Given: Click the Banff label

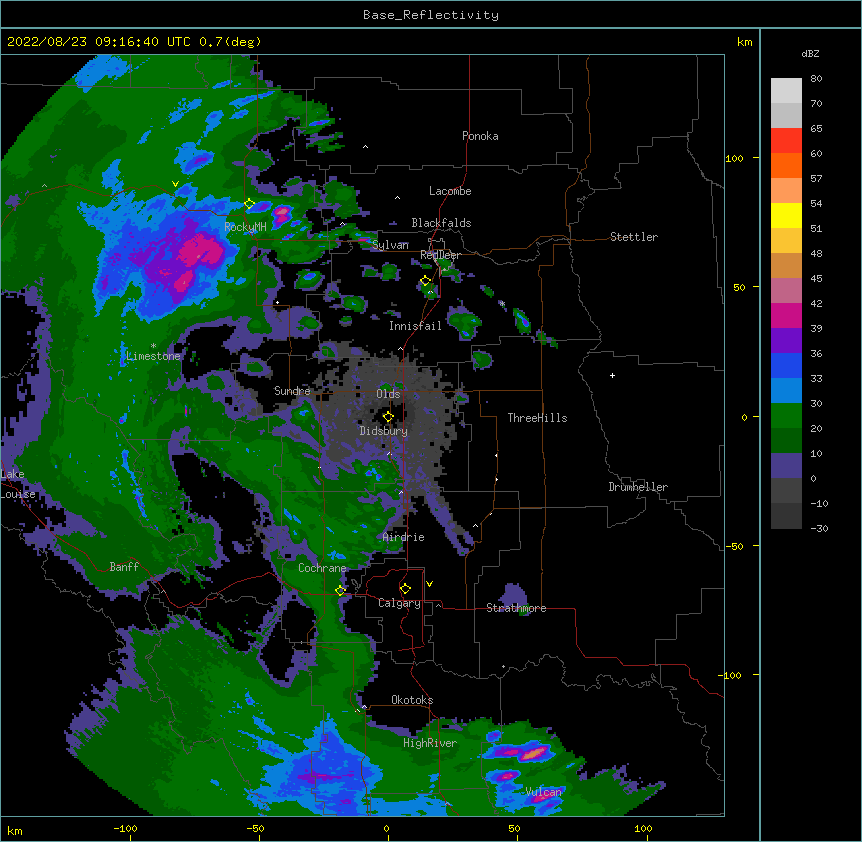Looking at the screenshot, I should [124, 567].
